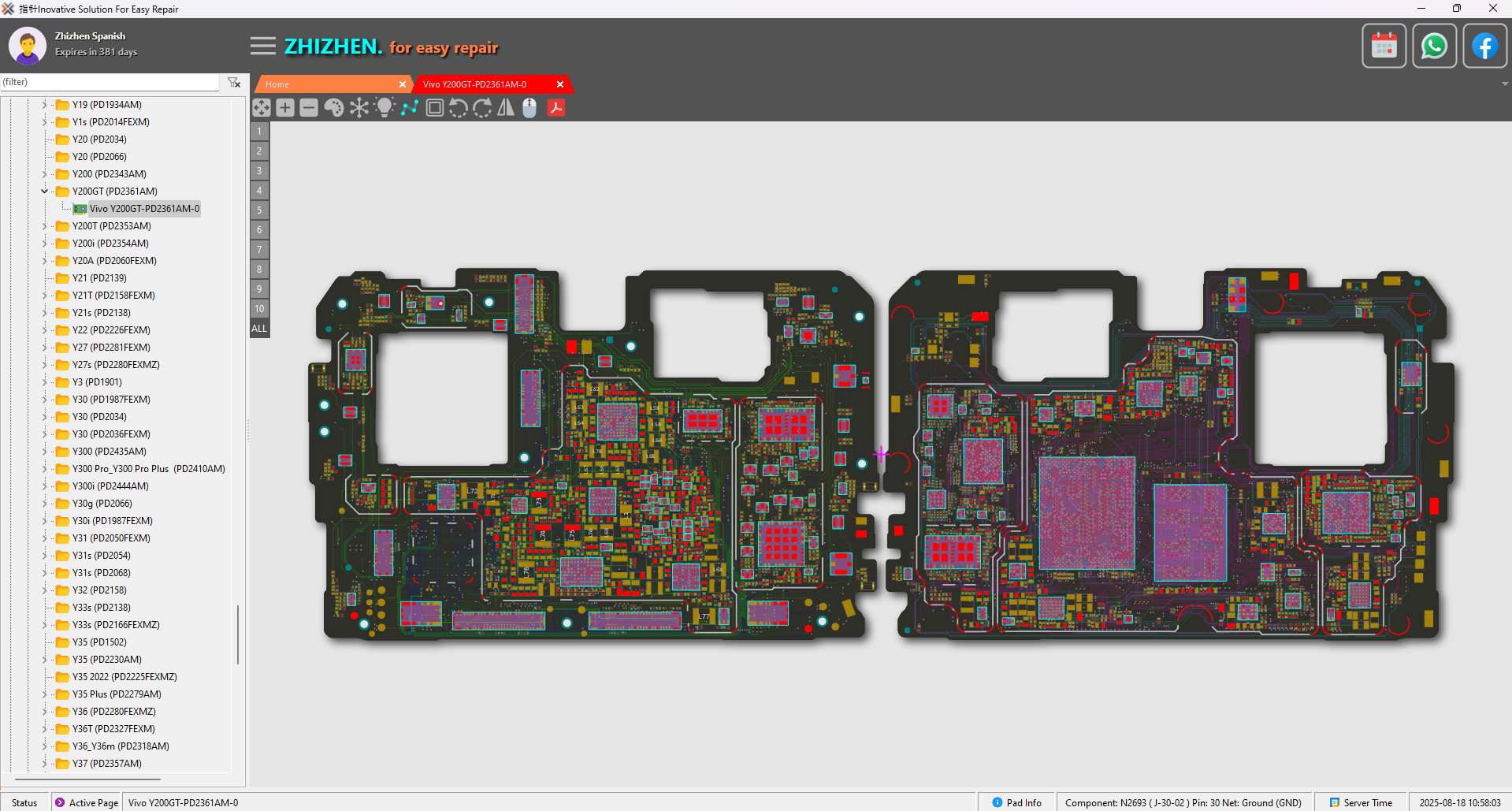Expand the Y30i (PD1987FEXM) folder
The image size is (1512, 811).
pos(44,520)
